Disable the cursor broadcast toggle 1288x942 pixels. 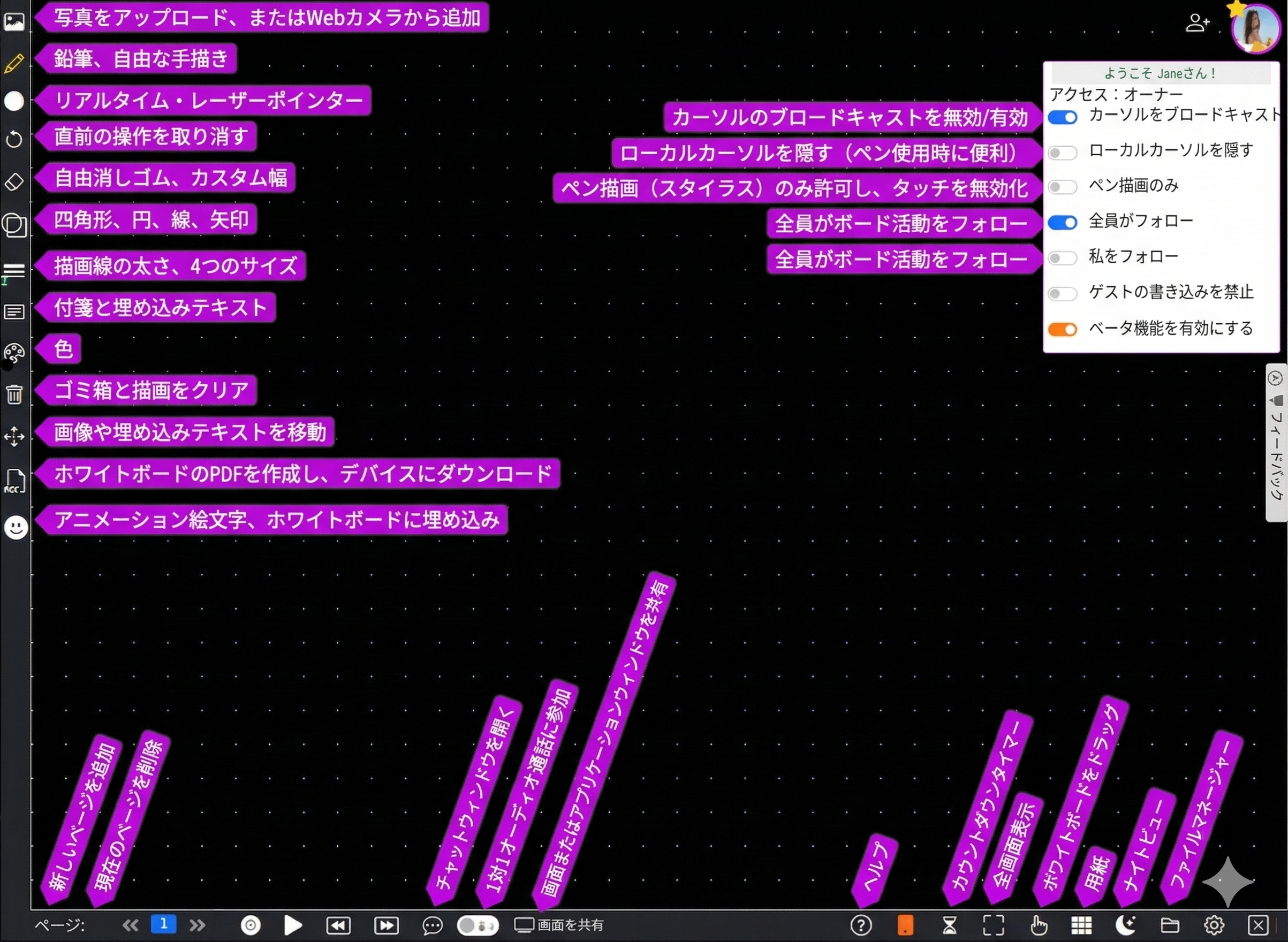[1062, 117]
